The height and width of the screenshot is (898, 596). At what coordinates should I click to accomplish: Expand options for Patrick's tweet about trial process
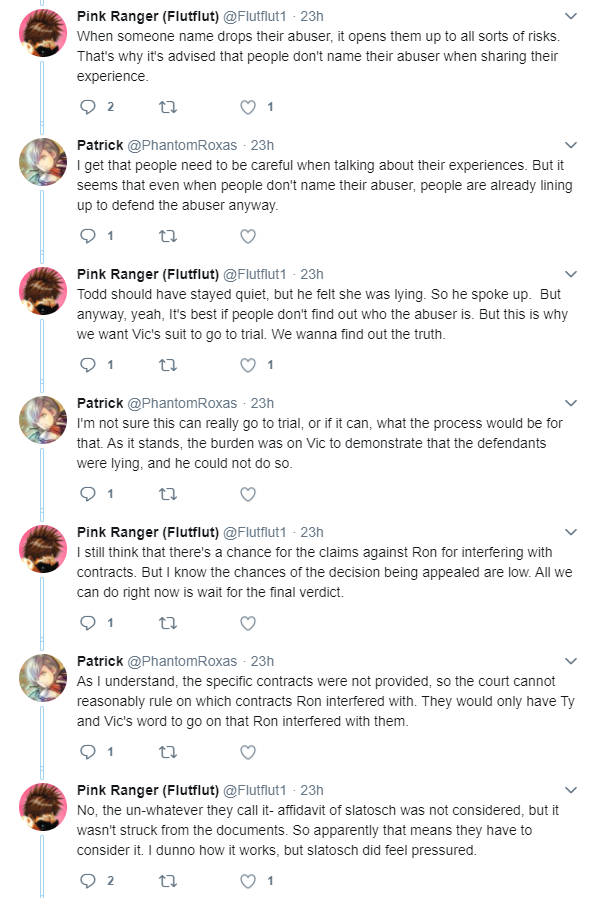tap(571, 403)
